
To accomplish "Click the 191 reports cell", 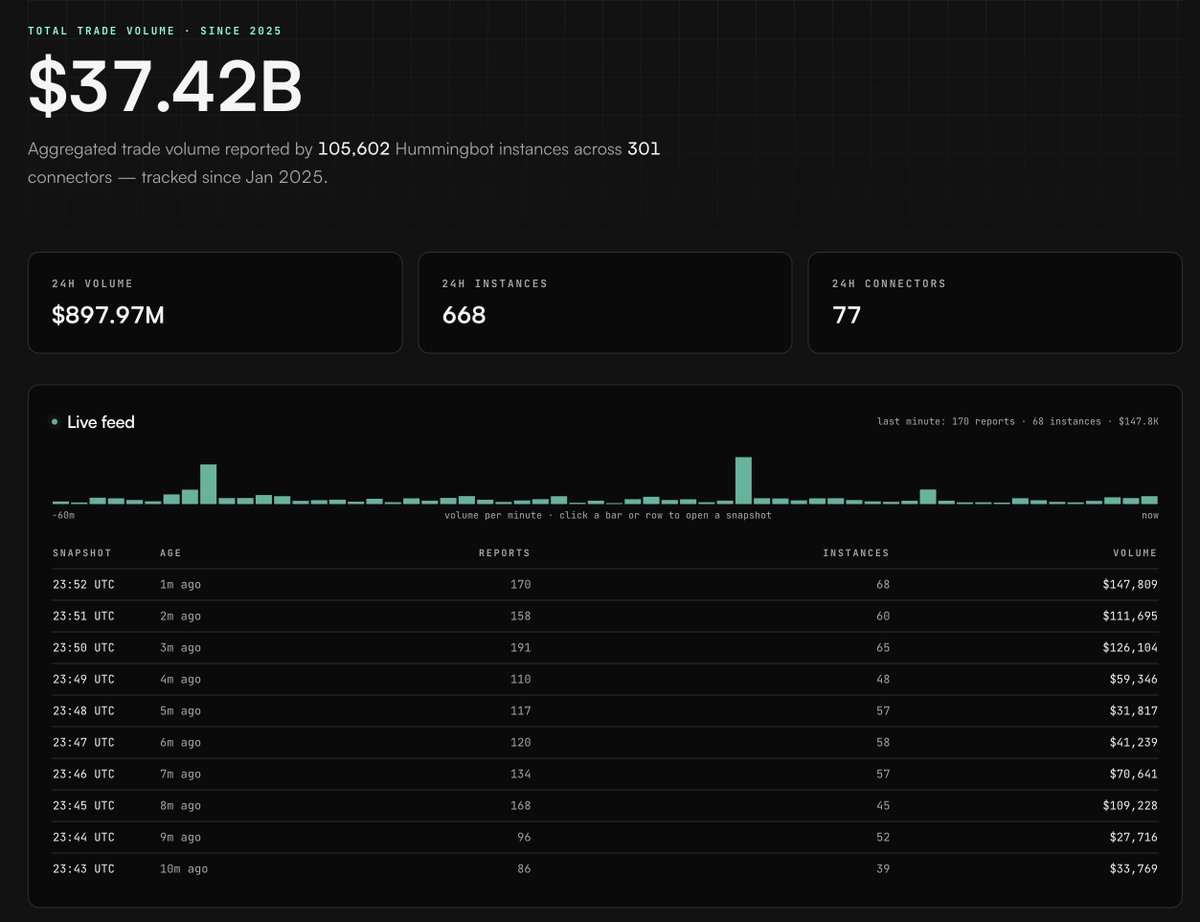I will tap(520, 648).
